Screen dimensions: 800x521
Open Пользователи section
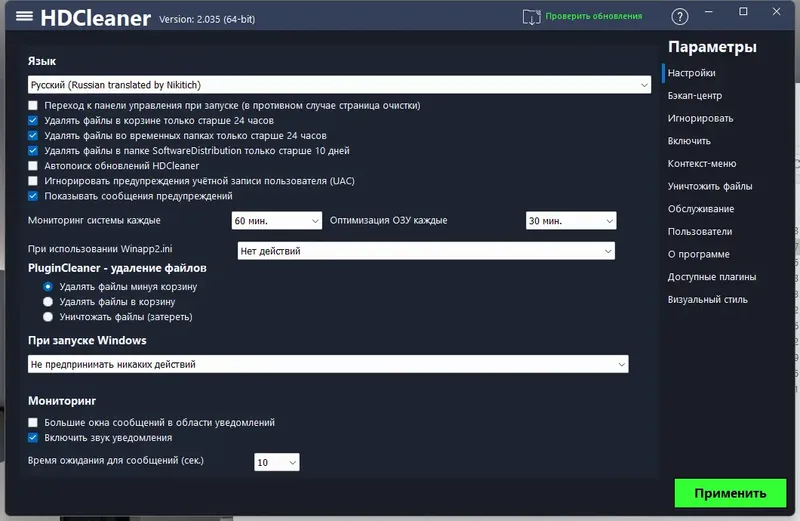[x=700, y=232]
